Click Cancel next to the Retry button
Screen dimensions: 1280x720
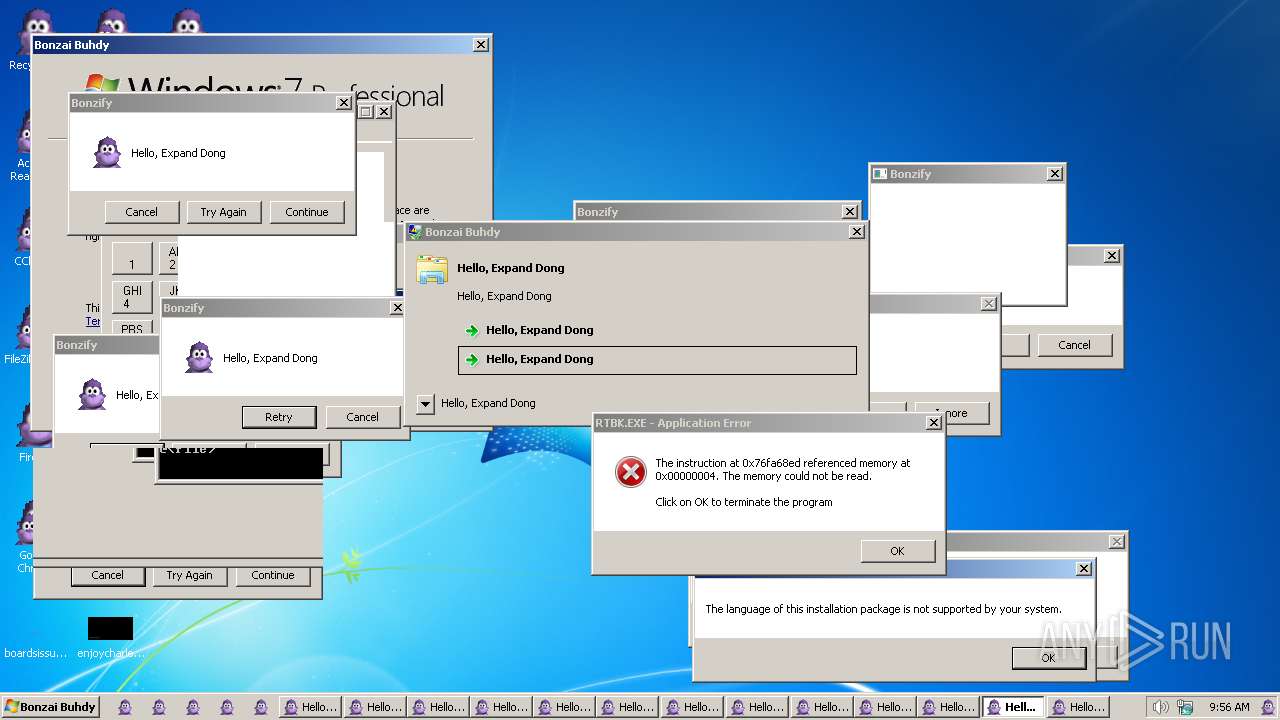point(362,417)
